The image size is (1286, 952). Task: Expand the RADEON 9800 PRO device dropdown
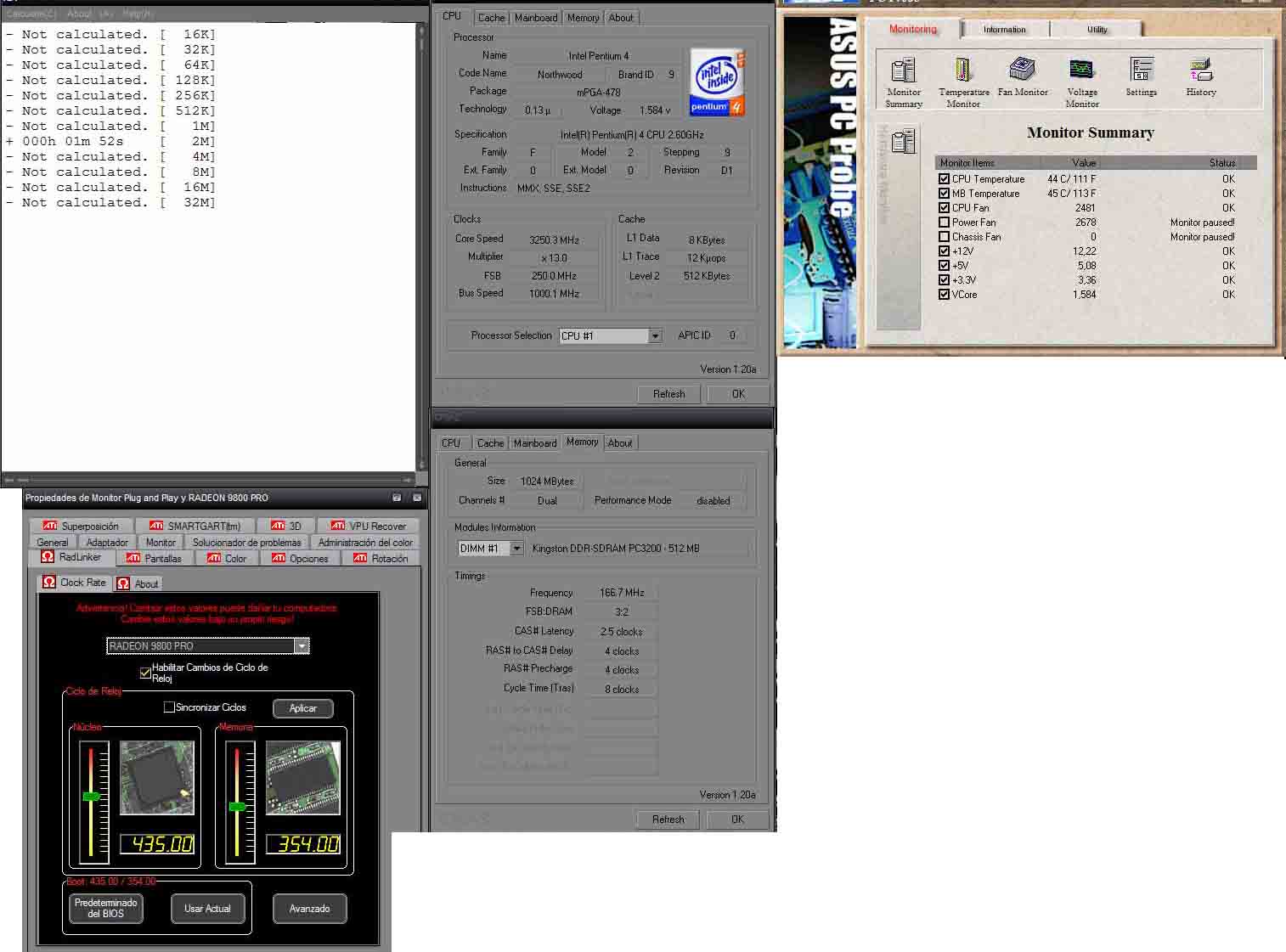click(x=302, y=646)
